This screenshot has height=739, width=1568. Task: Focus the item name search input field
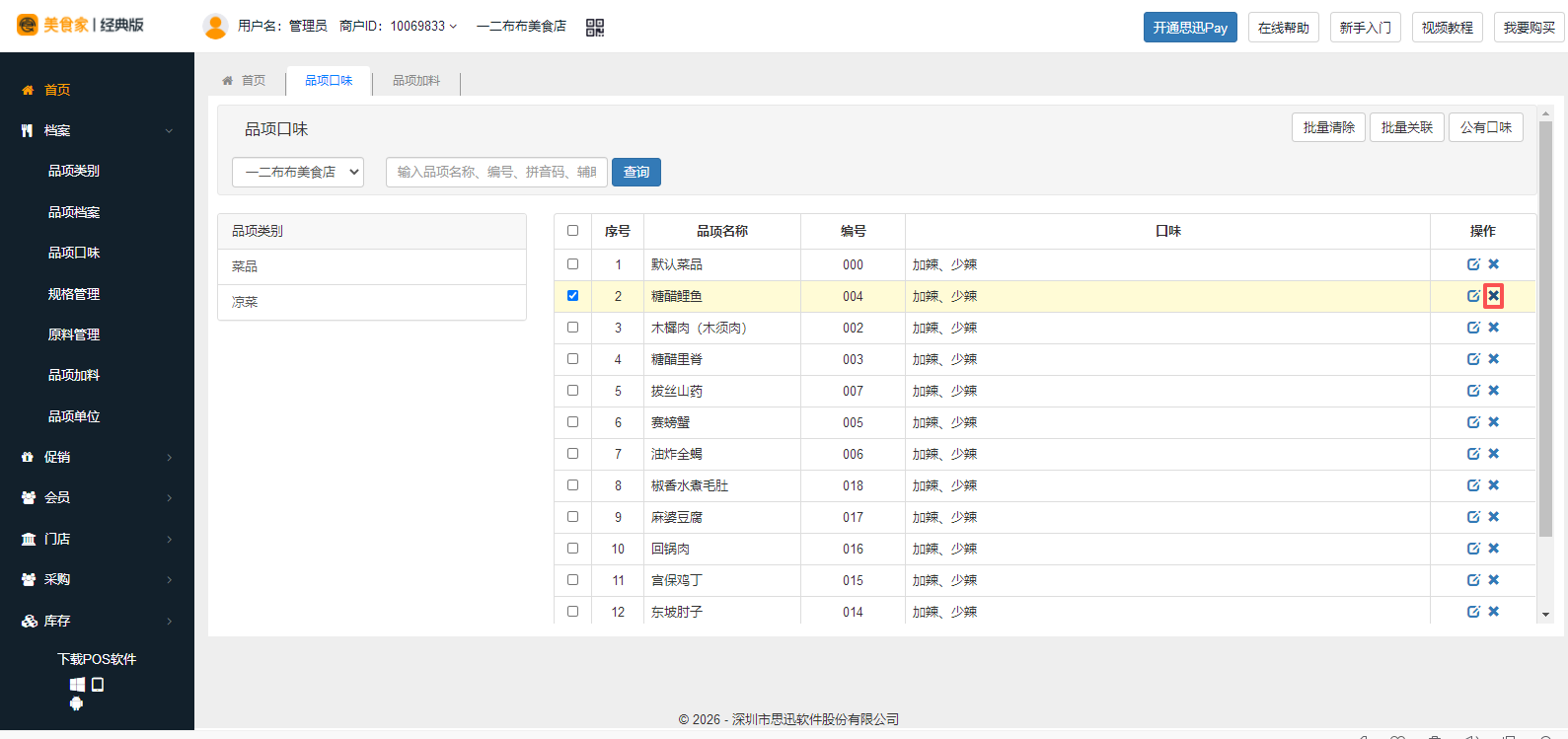click(x=496, y=172)
